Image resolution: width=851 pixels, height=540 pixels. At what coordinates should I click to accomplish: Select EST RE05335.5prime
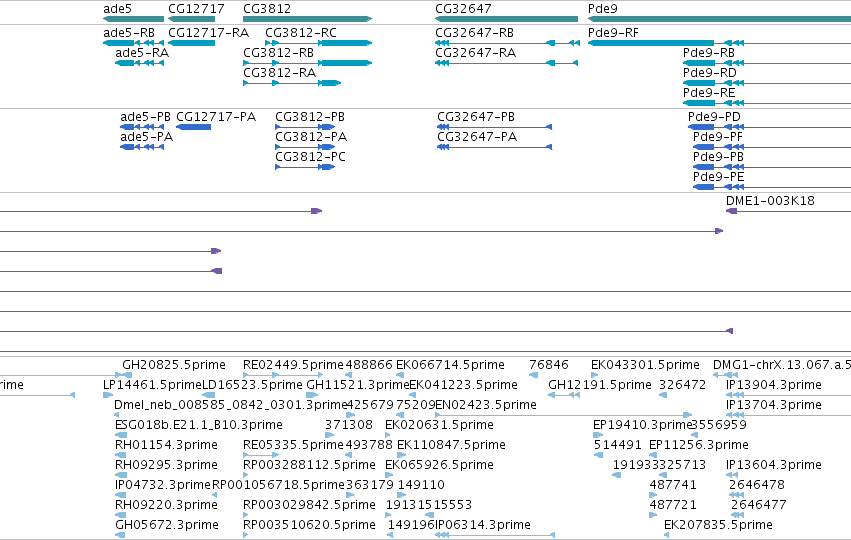[294, 446]
